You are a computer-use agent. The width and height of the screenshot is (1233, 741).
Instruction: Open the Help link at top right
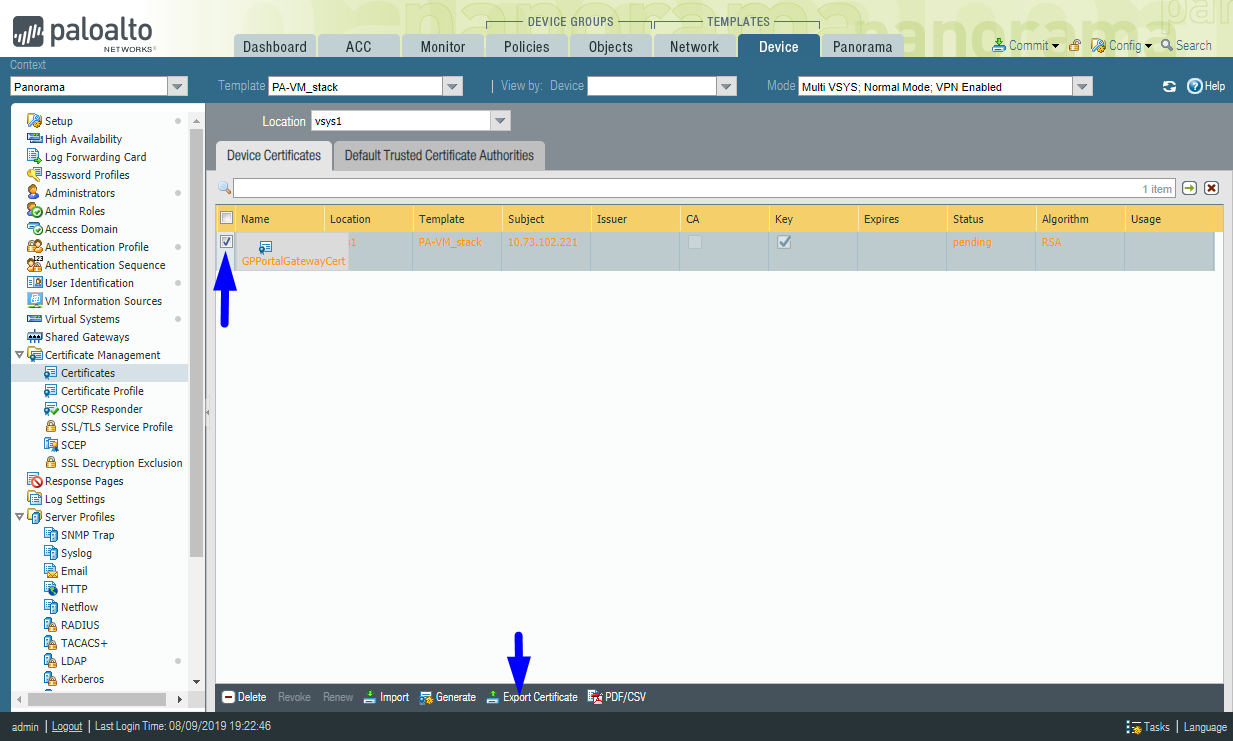click(x=1205, y=86)
